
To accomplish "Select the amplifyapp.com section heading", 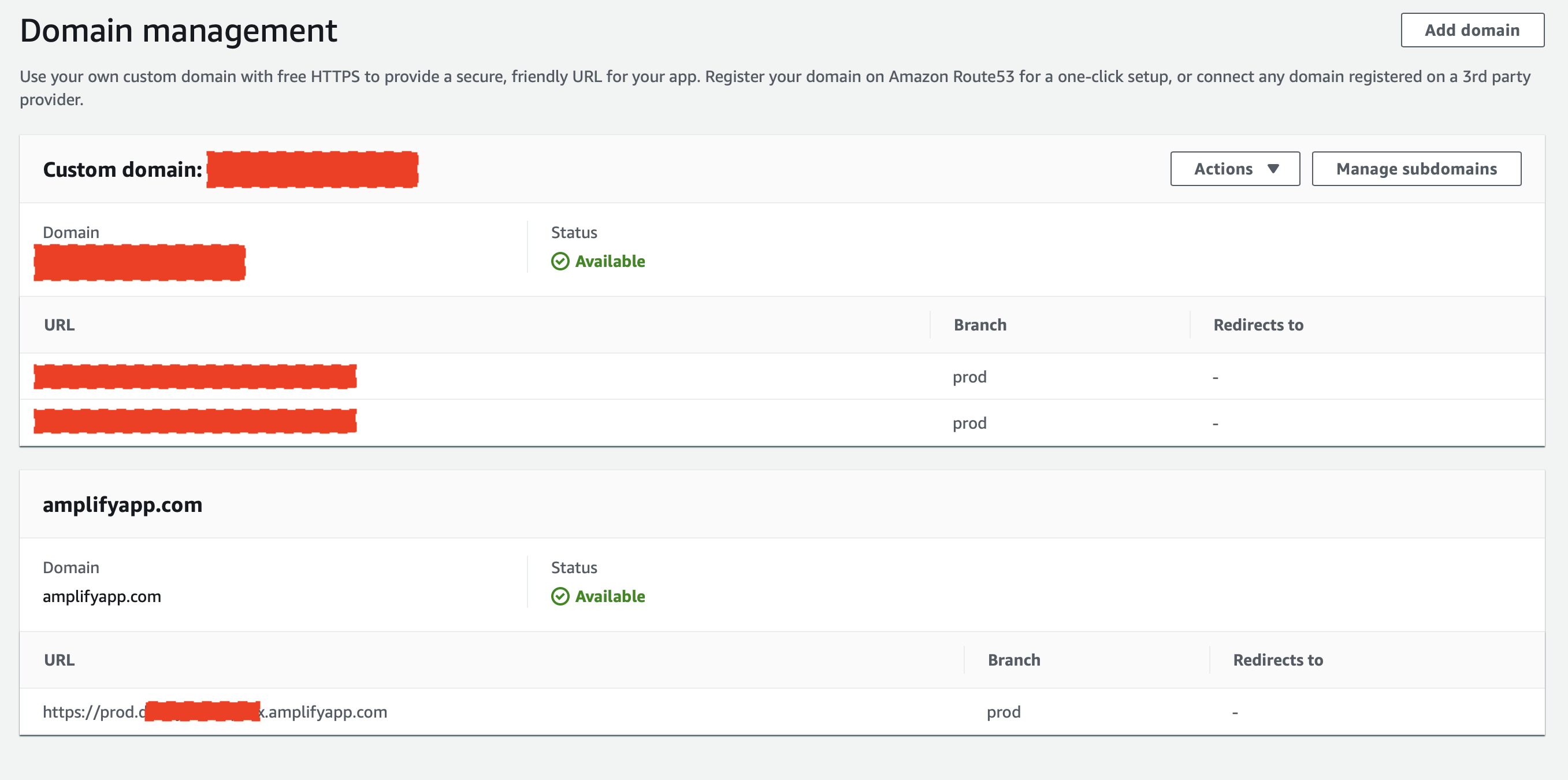I will click(122, 504).
